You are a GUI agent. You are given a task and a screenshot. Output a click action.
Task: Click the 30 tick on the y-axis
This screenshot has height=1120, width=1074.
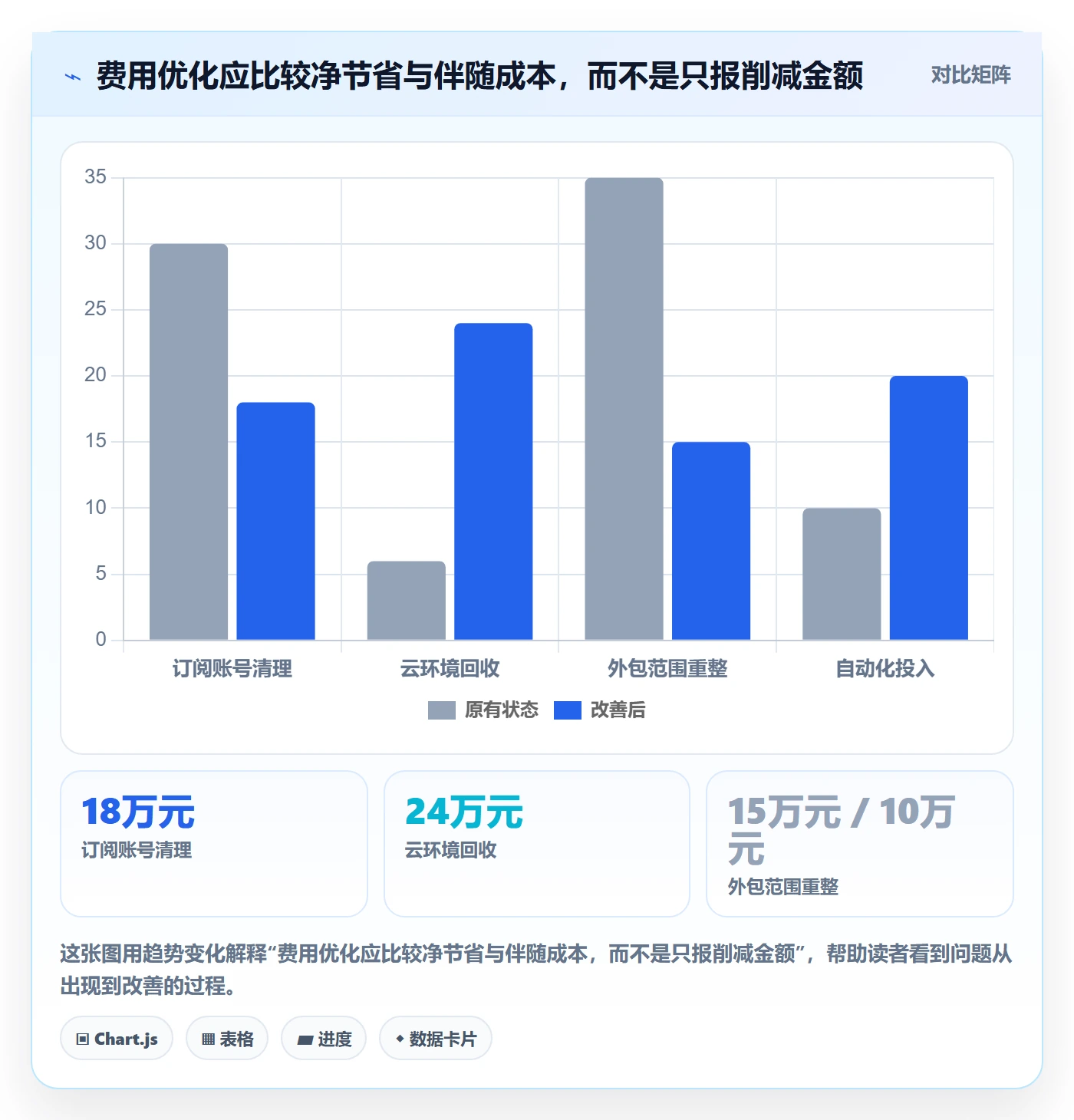point(95,243)
